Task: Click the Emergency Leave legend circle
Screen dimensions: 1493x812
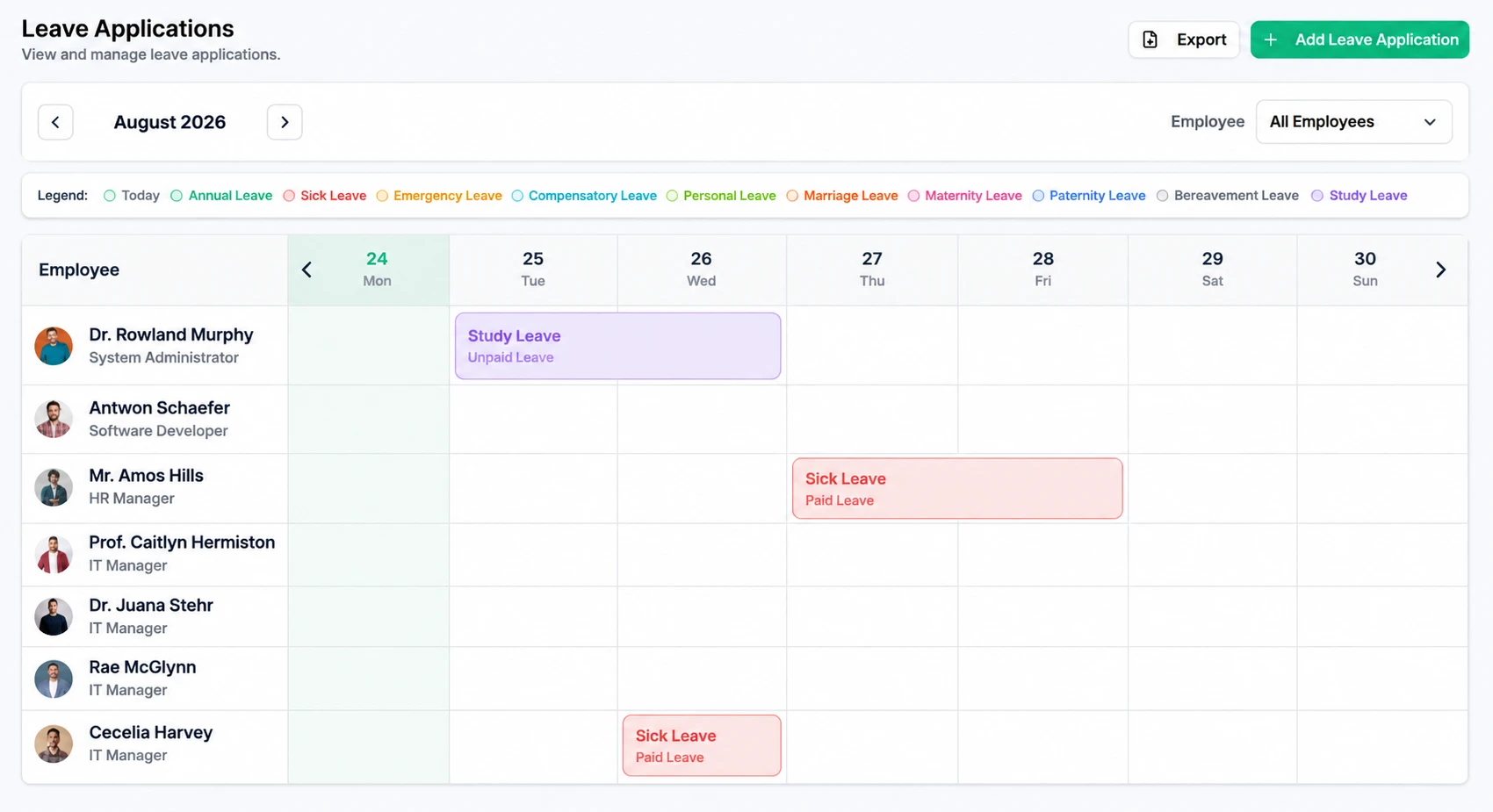Action: 382,196
